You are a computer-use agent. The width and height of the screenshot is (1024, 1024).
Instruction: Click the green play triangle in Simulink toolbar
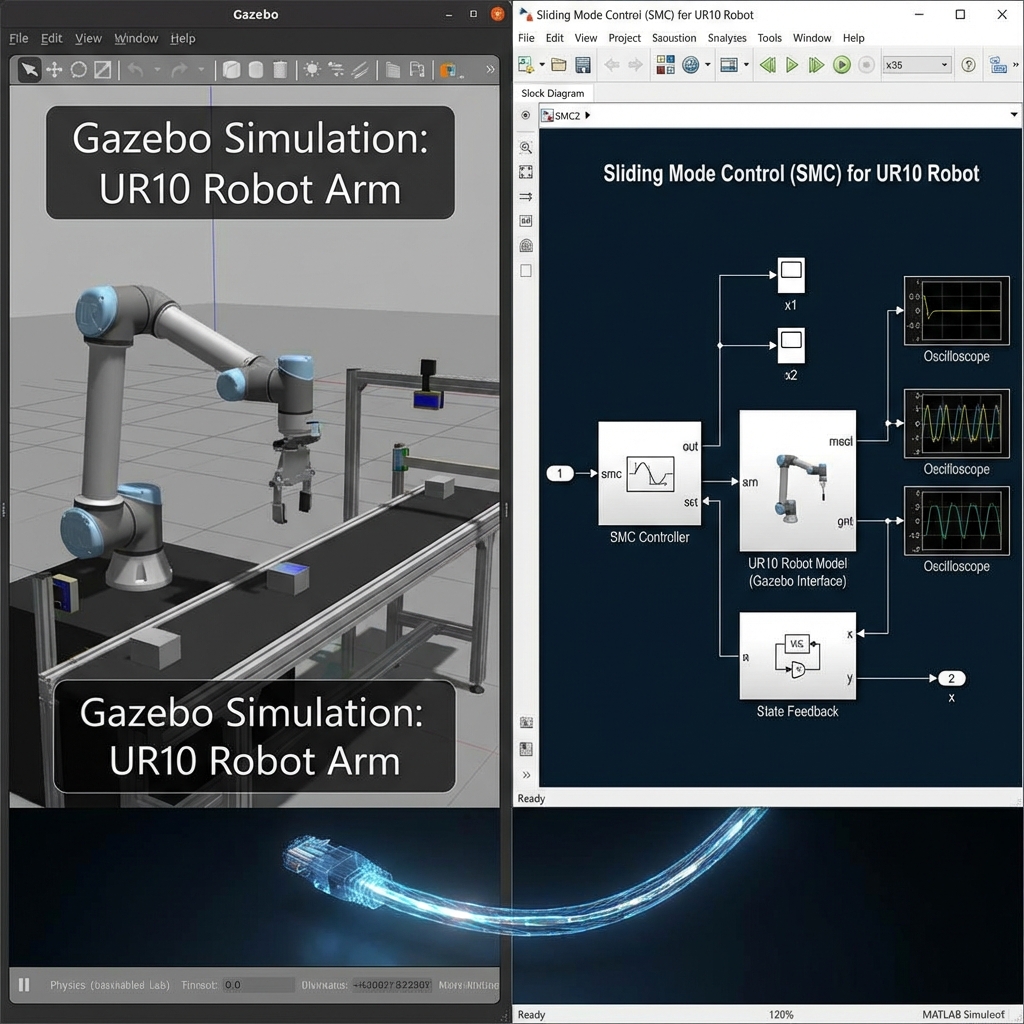pyautogui.click(x=792, y=65)
